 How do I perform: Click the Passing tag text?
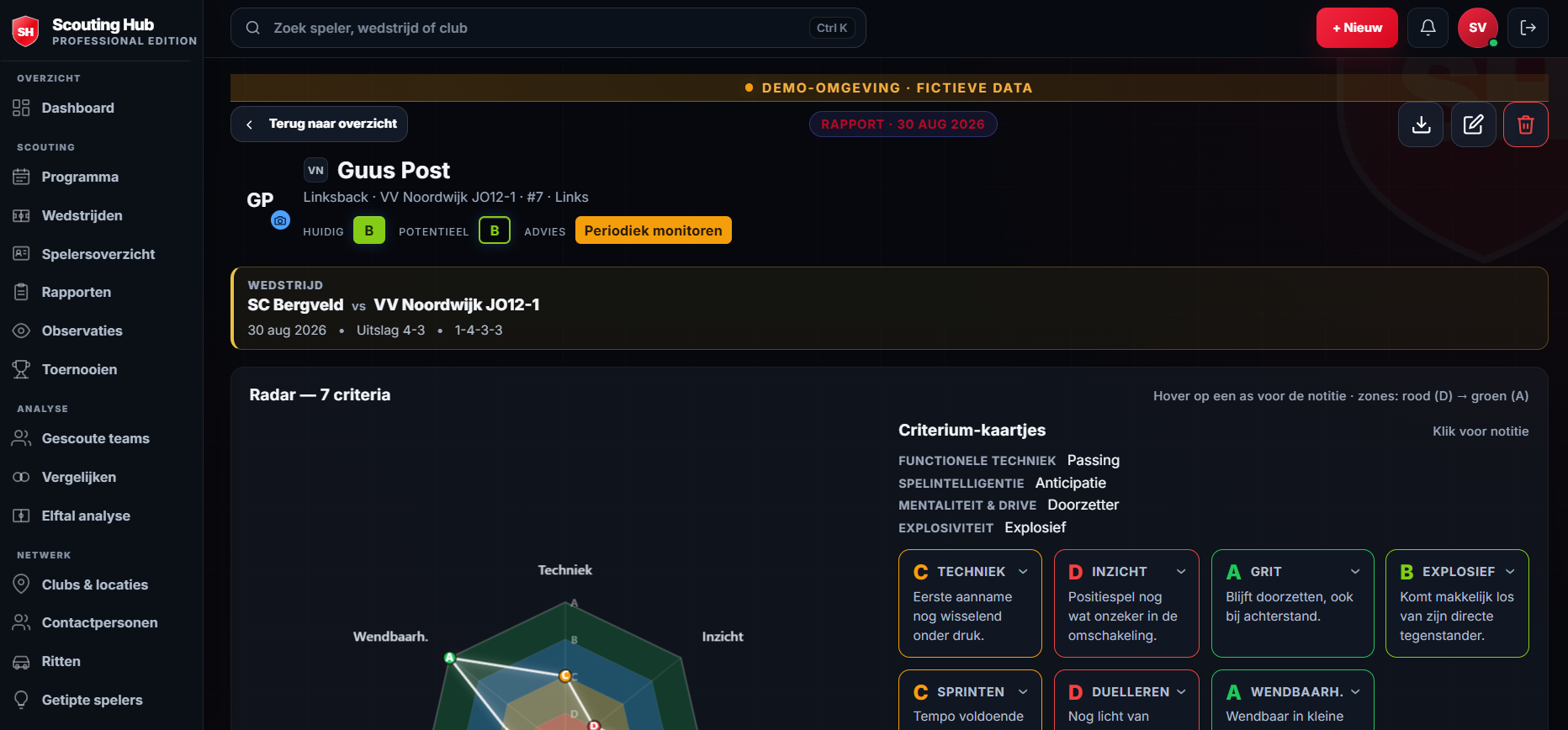tap(1094, 460)
